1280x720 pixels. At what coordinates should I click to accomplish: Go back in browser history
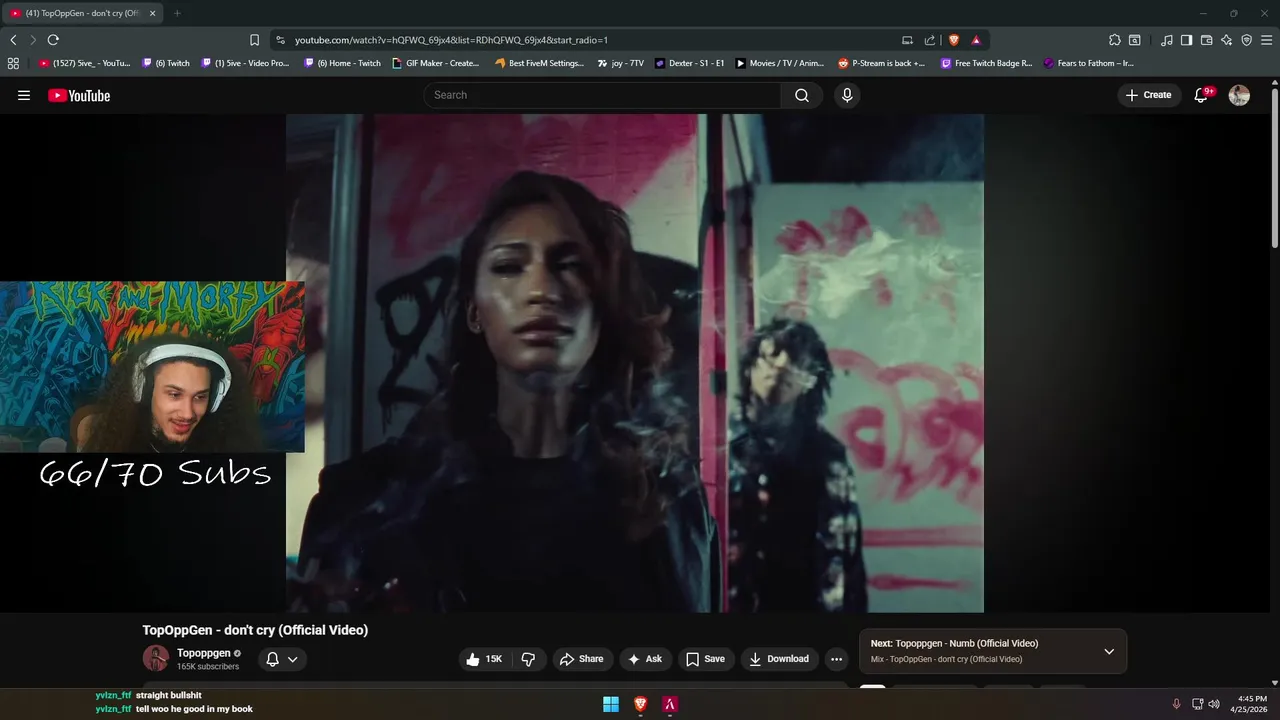point(13,40)
